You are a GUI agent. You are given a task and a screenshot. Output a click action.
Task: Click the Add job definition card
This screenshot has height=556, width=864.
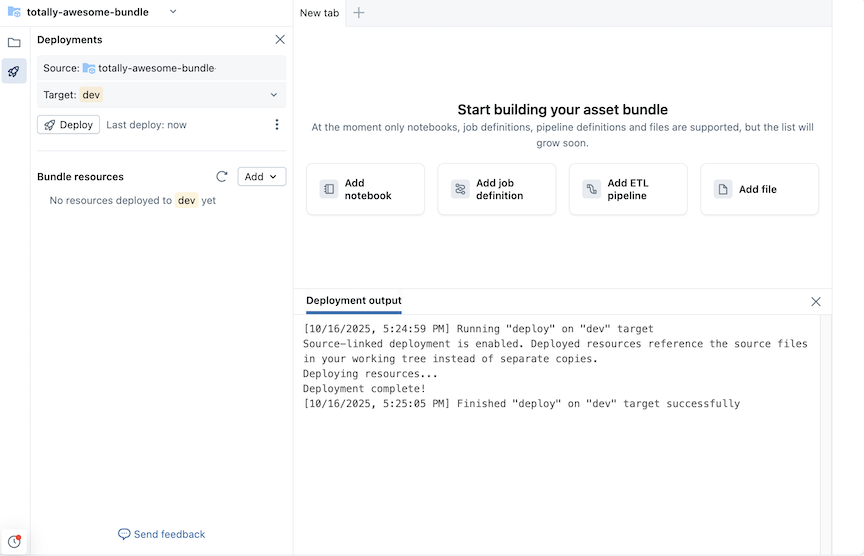pos(497,189)
